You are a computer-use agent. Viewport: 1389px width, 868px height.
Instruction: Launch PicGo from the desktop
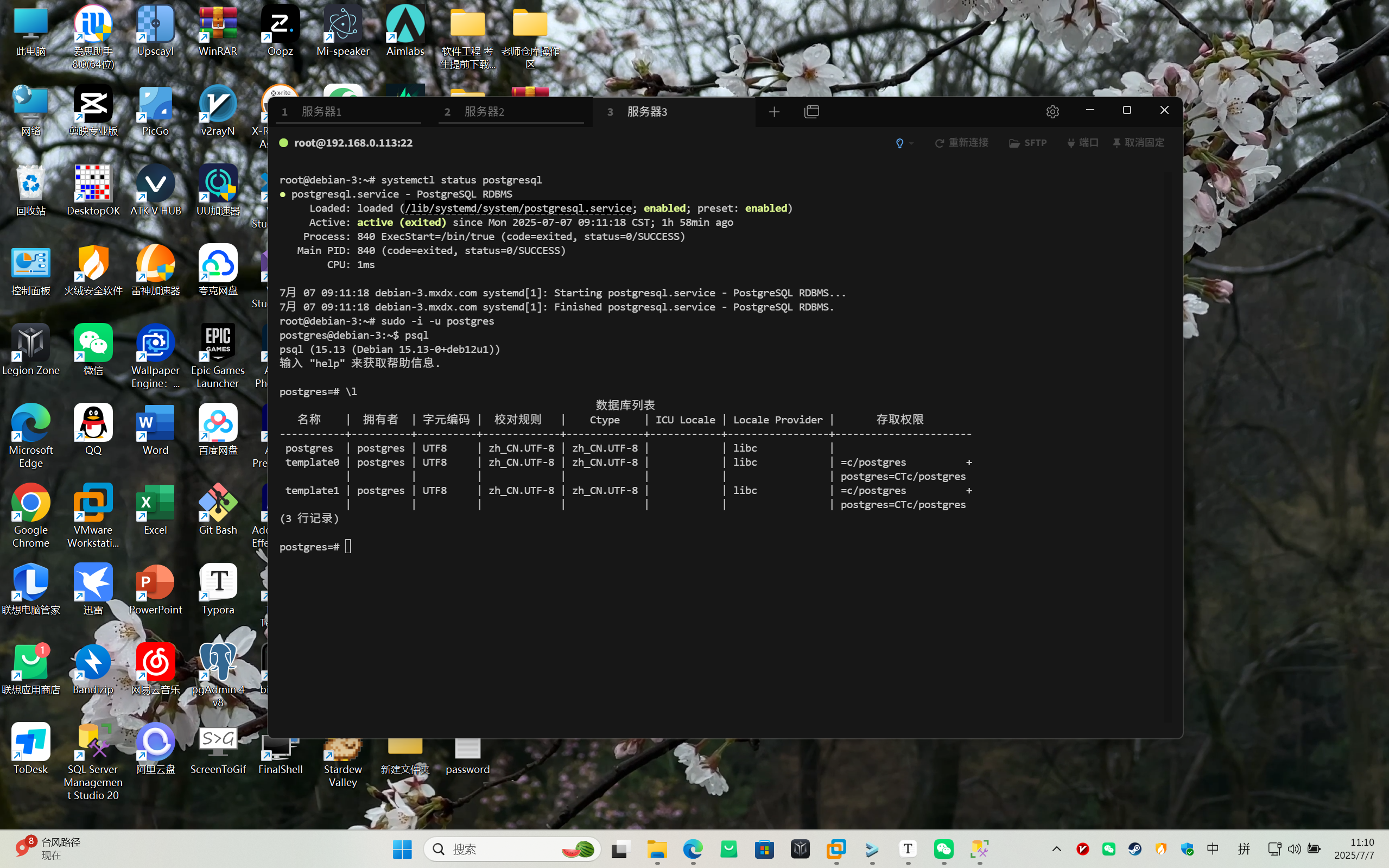pos(156,111)
